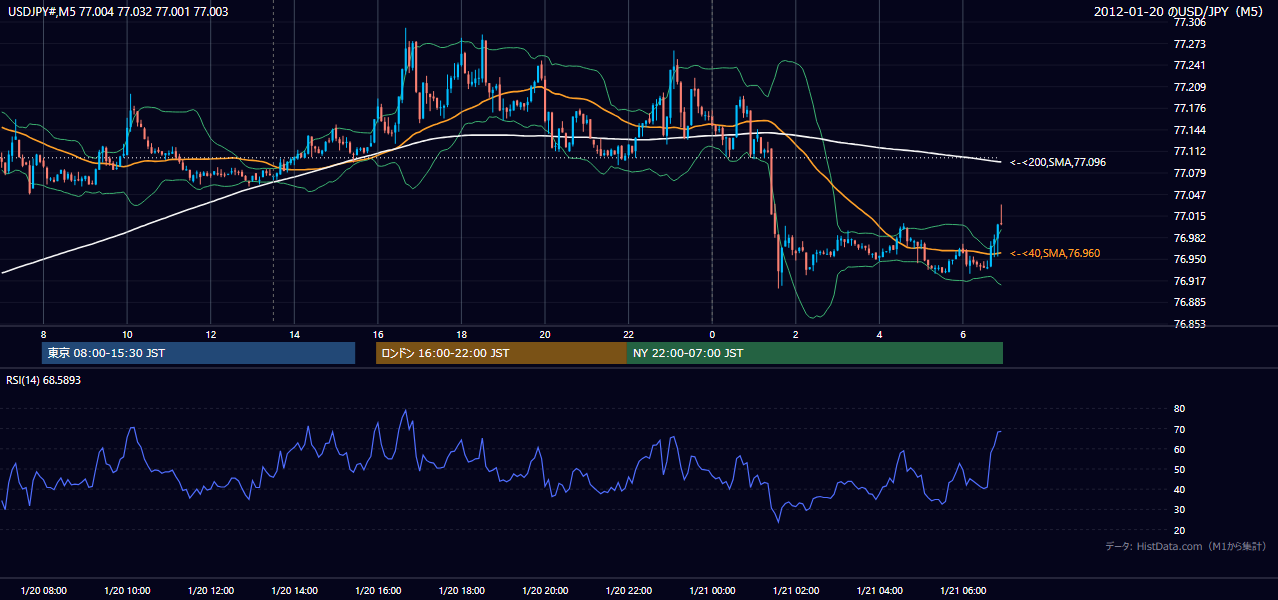
Task: Click the London 16:00-22:00 JST session bar
Action: pyautogui.click(x=501, y=353)
